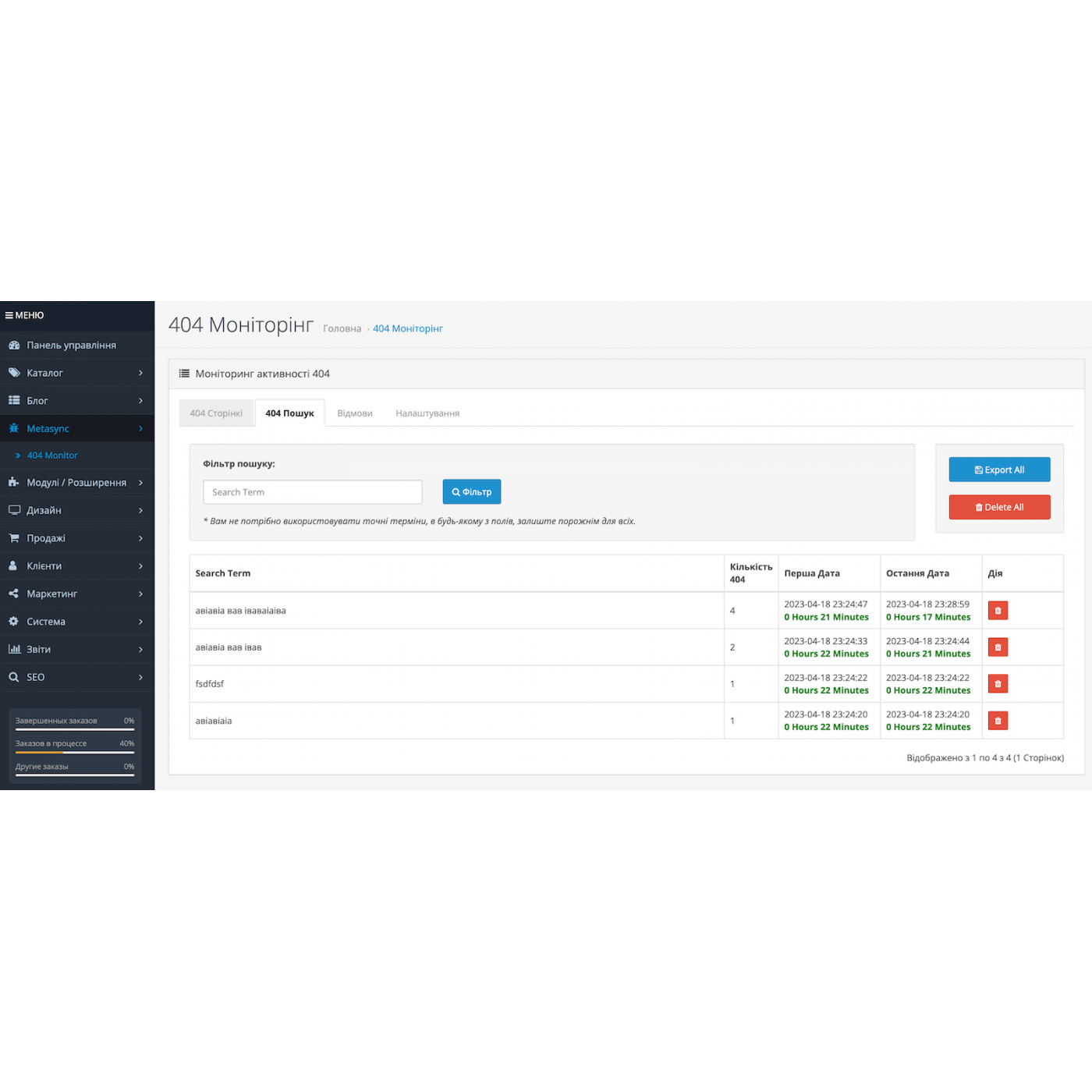Screen dimensions: 1092x1092
Task: Delete the 'fsdfdsf' search term row
Action: [x=998, y=684]
